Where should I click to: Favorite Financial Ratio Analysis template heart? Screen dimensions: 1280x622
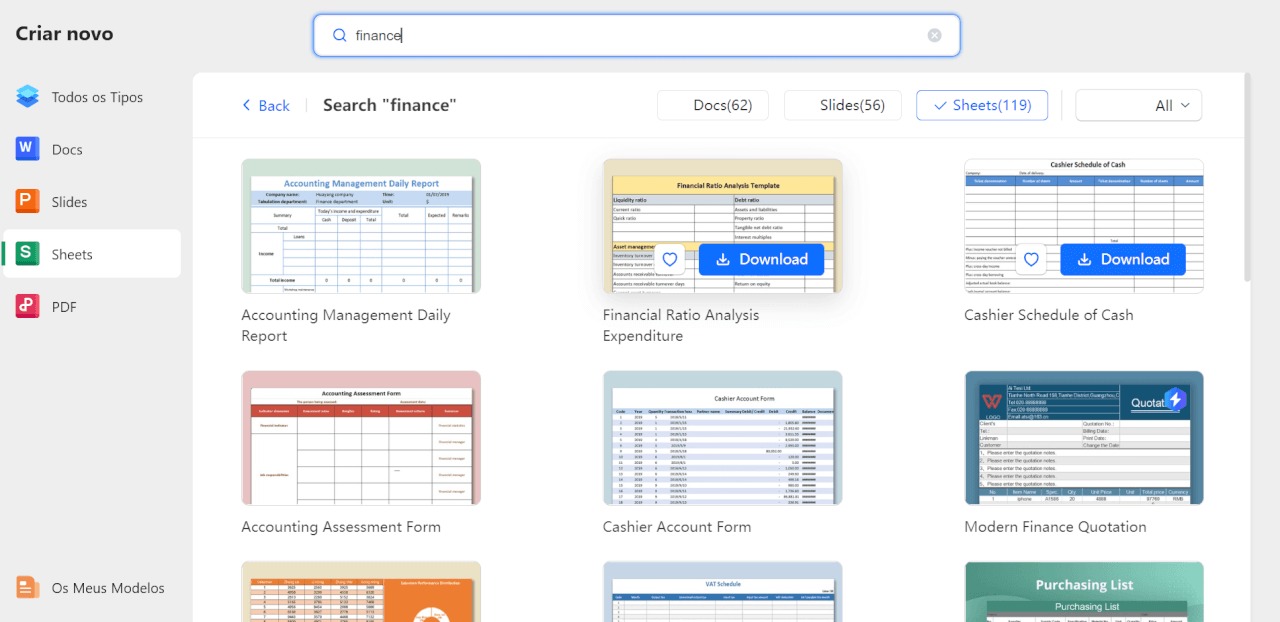click(x=670, y=260)
